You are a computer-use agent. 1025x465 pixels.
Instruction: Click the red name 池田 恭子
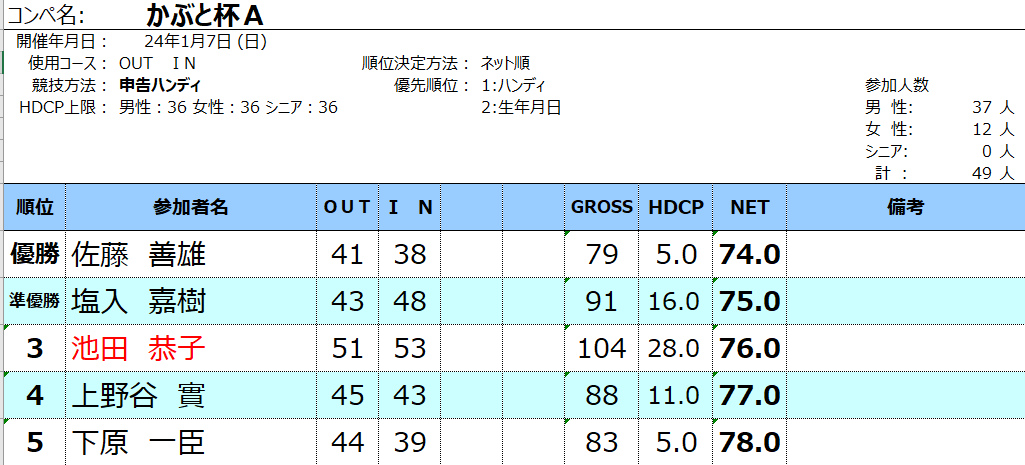click(139, 348)
